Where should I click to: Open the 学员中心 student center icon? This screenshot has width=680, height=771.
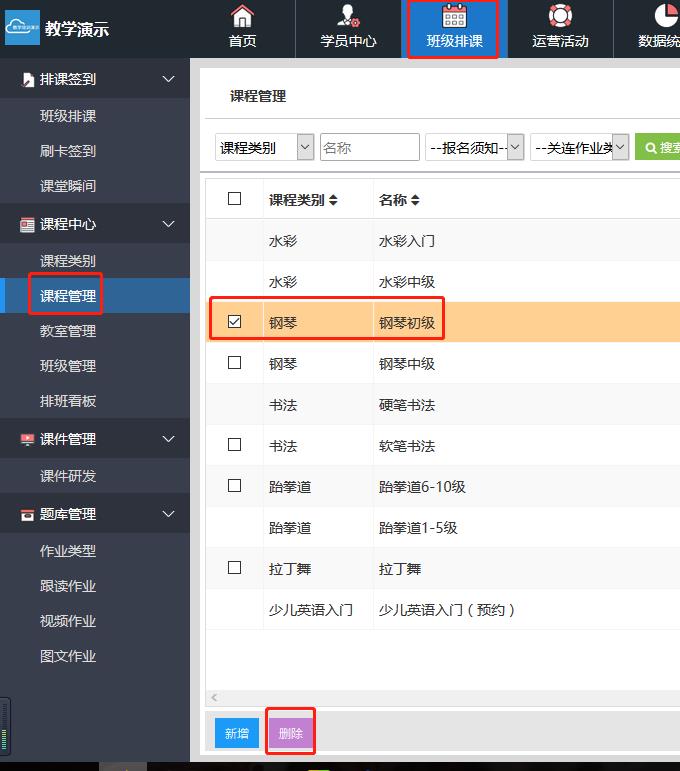pos(347,16)
